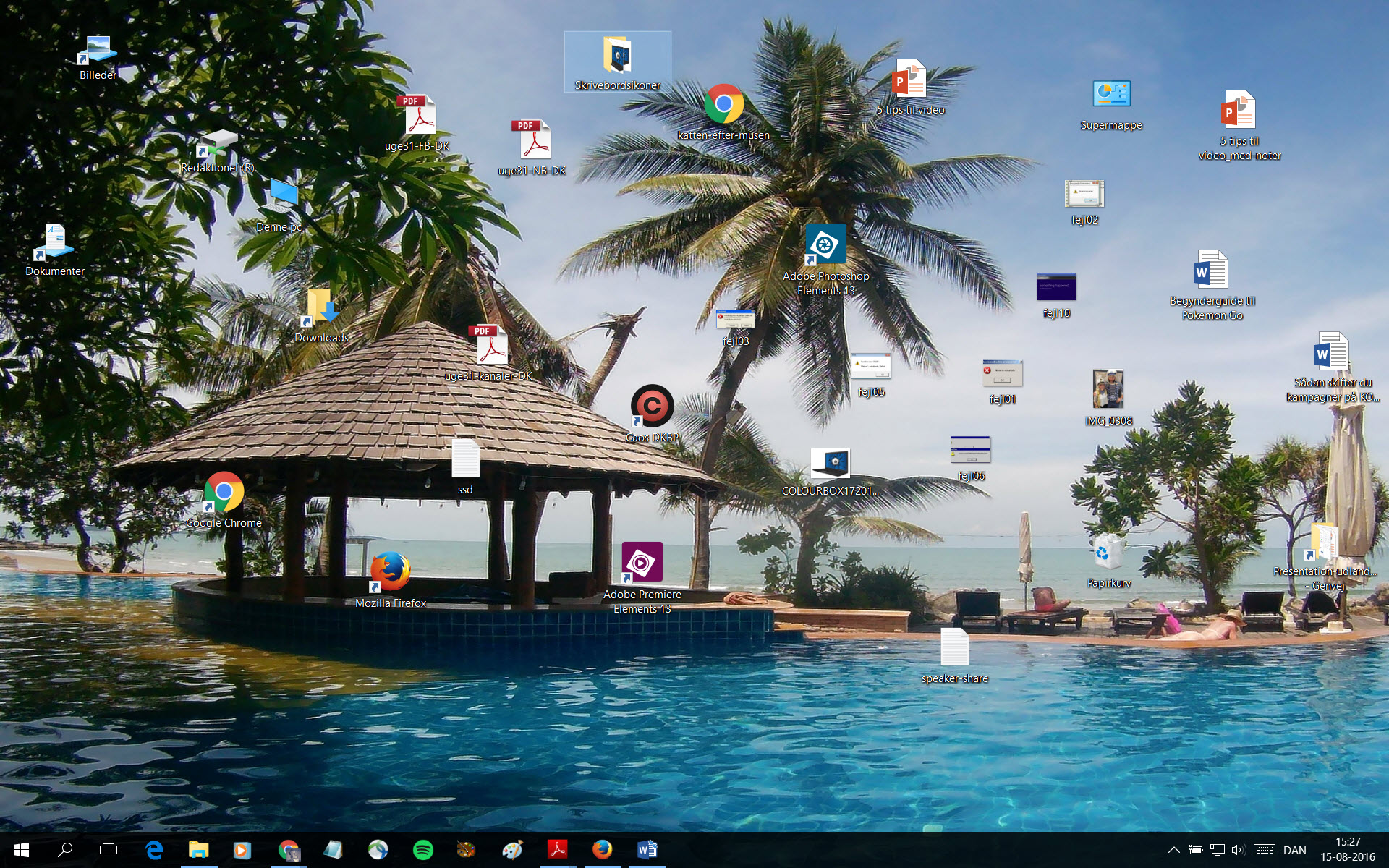The height and width of the screenshot is (868, 1389).
Task: Open the Caos DKBP shortcut
Action: click(x=652, y=407)
